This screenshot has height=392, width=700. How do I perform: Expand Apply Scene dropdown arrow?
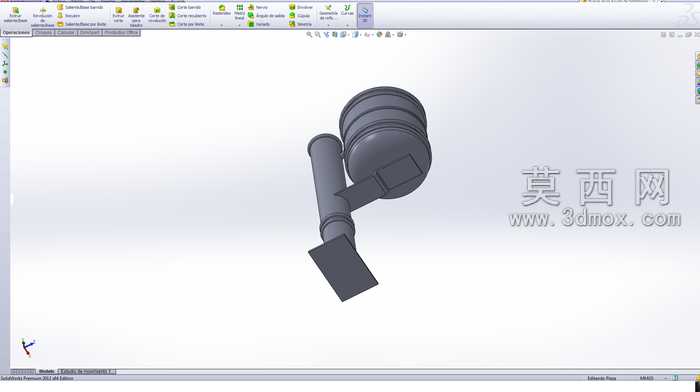click(x=392, y=35)
